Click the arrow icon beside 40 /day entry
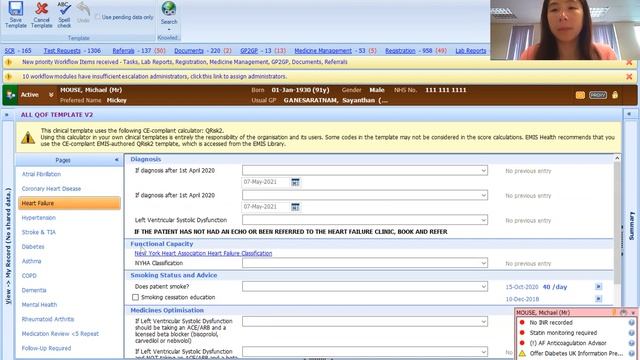Viewport: 640px width, 360px height. click(x=598, y=287)
